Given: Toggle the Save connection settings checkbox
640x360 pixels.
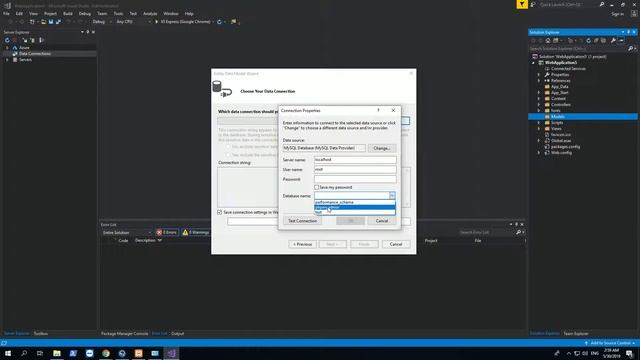Looking at the screenshot, I should 220,212.
